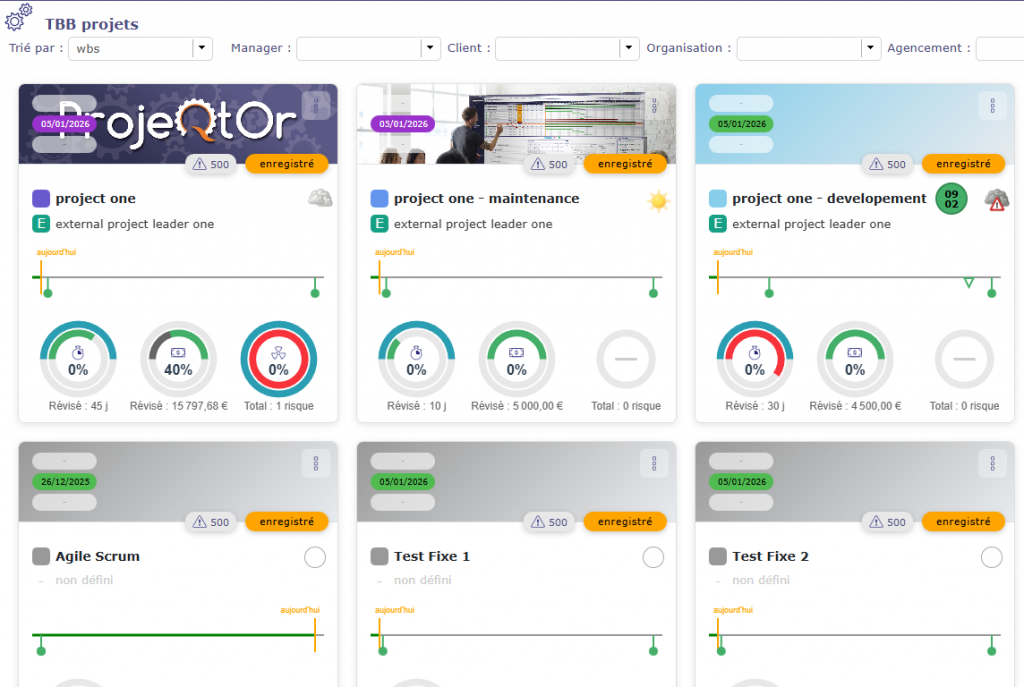Toggle the status circle on Test Fixe 1

(651, 557)
